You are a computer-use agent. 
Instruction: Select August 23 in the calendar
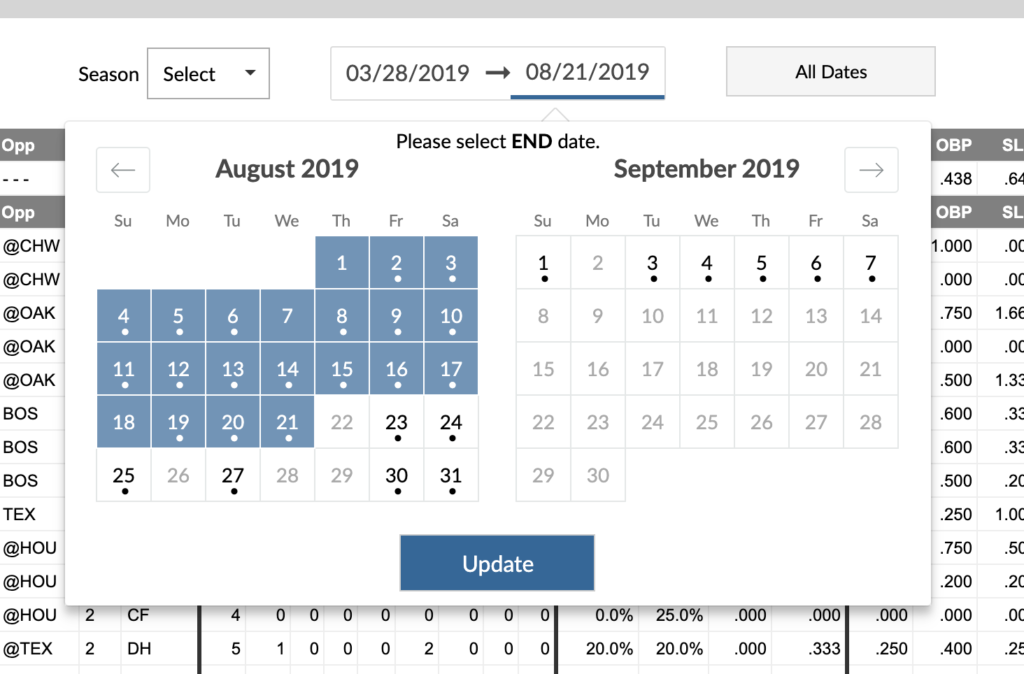click(397, 422)
